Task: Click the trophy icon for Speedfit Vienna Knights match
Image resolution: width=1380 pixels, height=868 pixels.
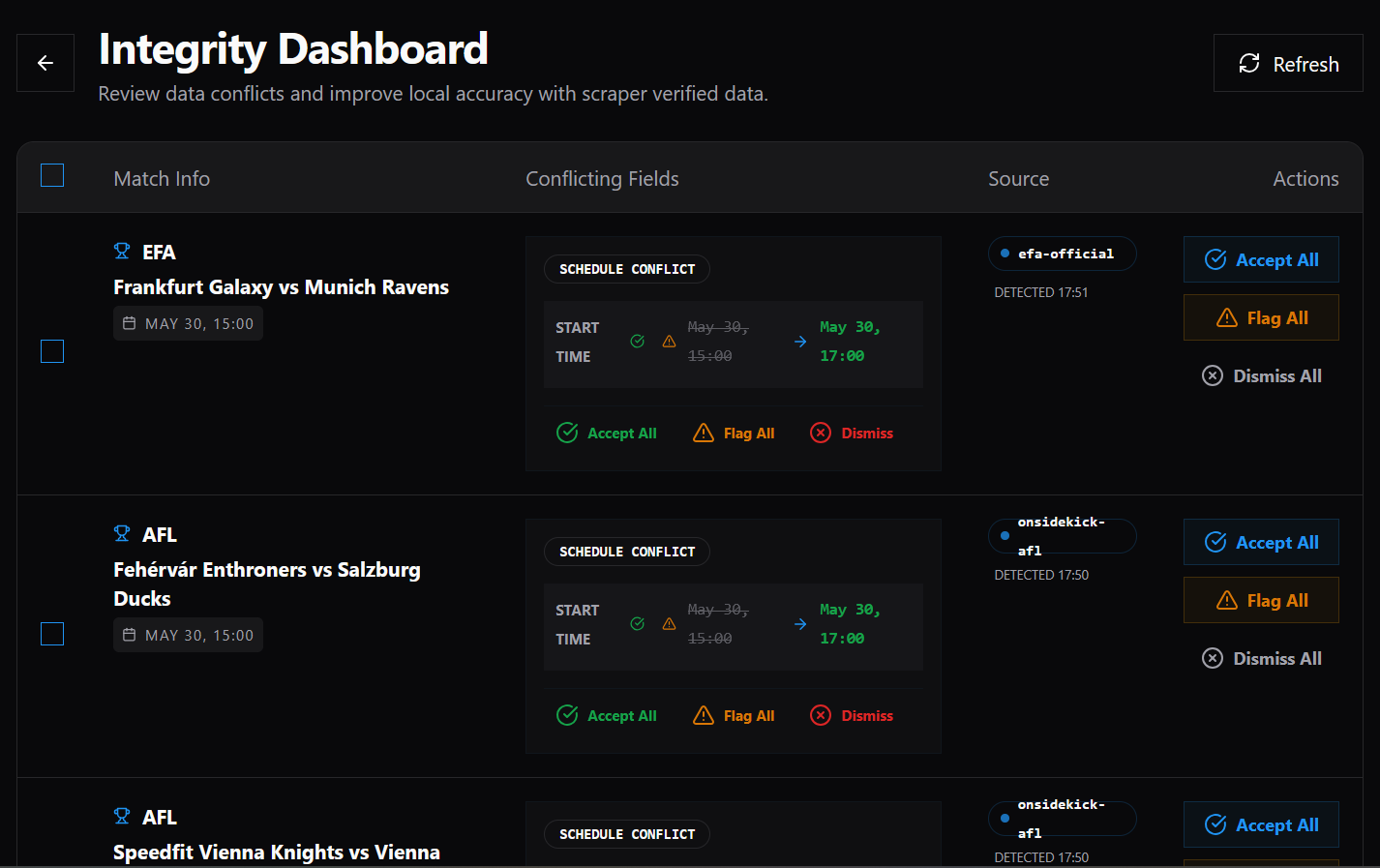Action: pyautogui.click(x=122, y=817)
